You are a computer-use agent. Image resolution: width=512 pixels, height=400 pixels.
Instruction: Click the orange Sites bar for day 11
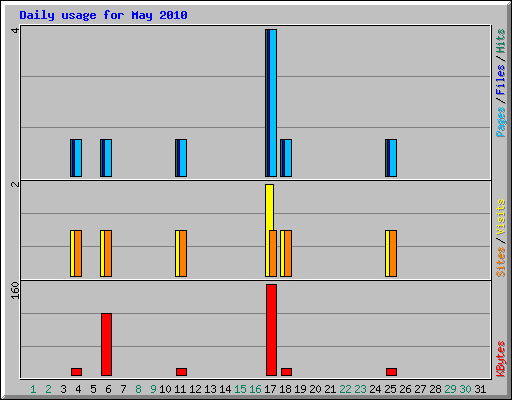click(x=183, y=253)
